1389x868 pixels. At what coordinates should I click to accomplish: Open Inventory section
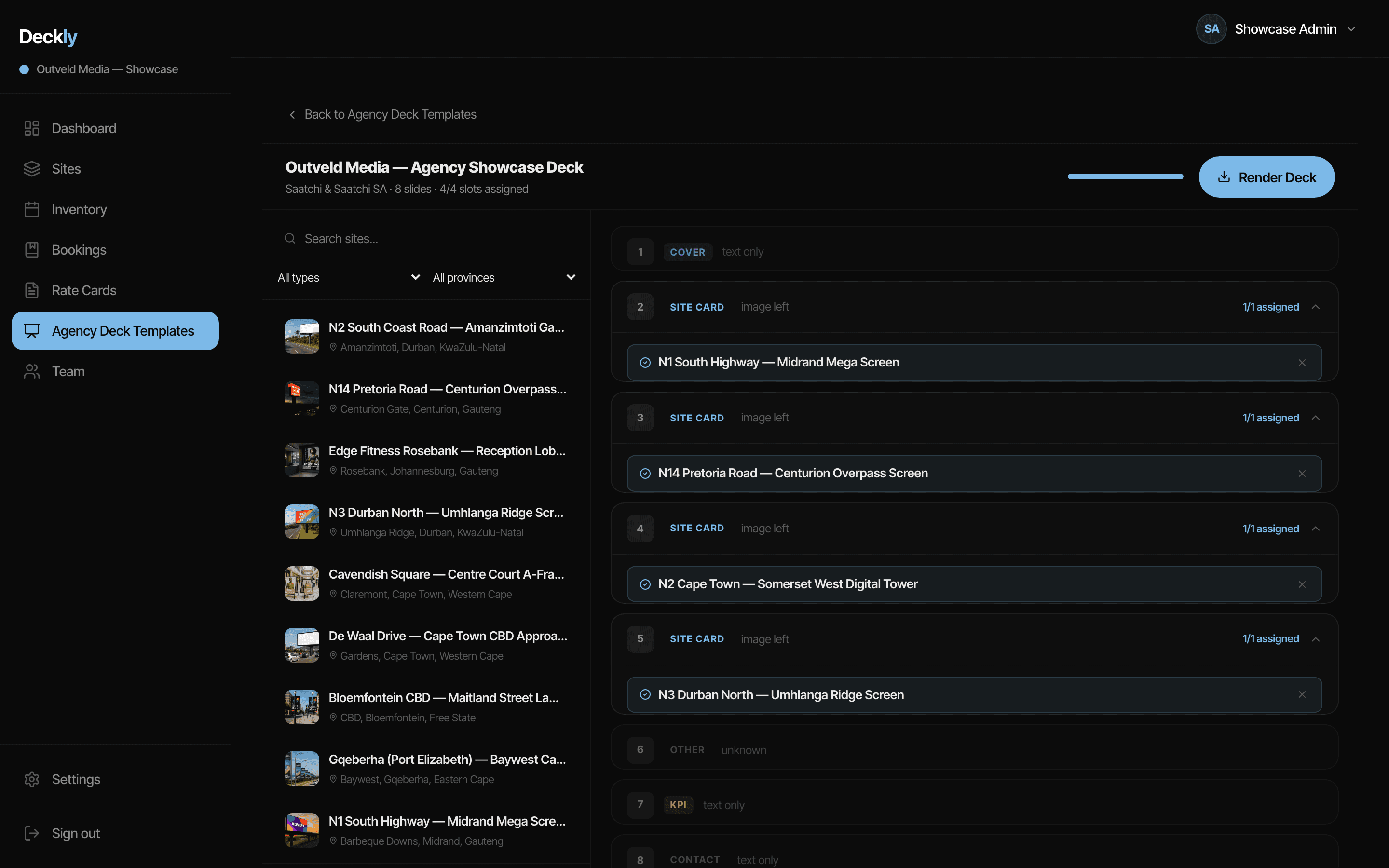[x=115, y=209]
